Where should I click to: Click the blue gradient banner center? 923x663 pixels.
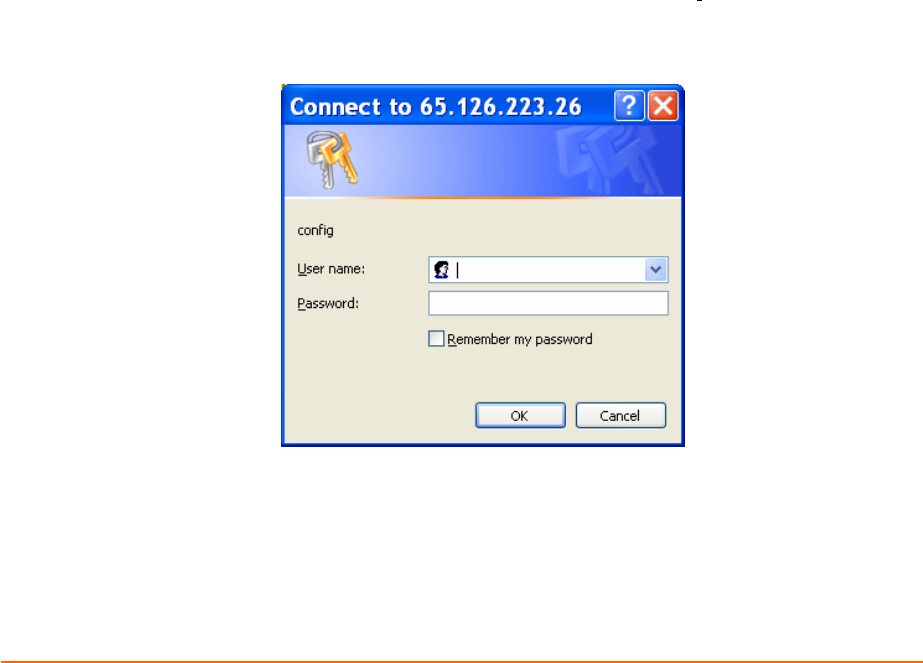[x=483, y=160]
